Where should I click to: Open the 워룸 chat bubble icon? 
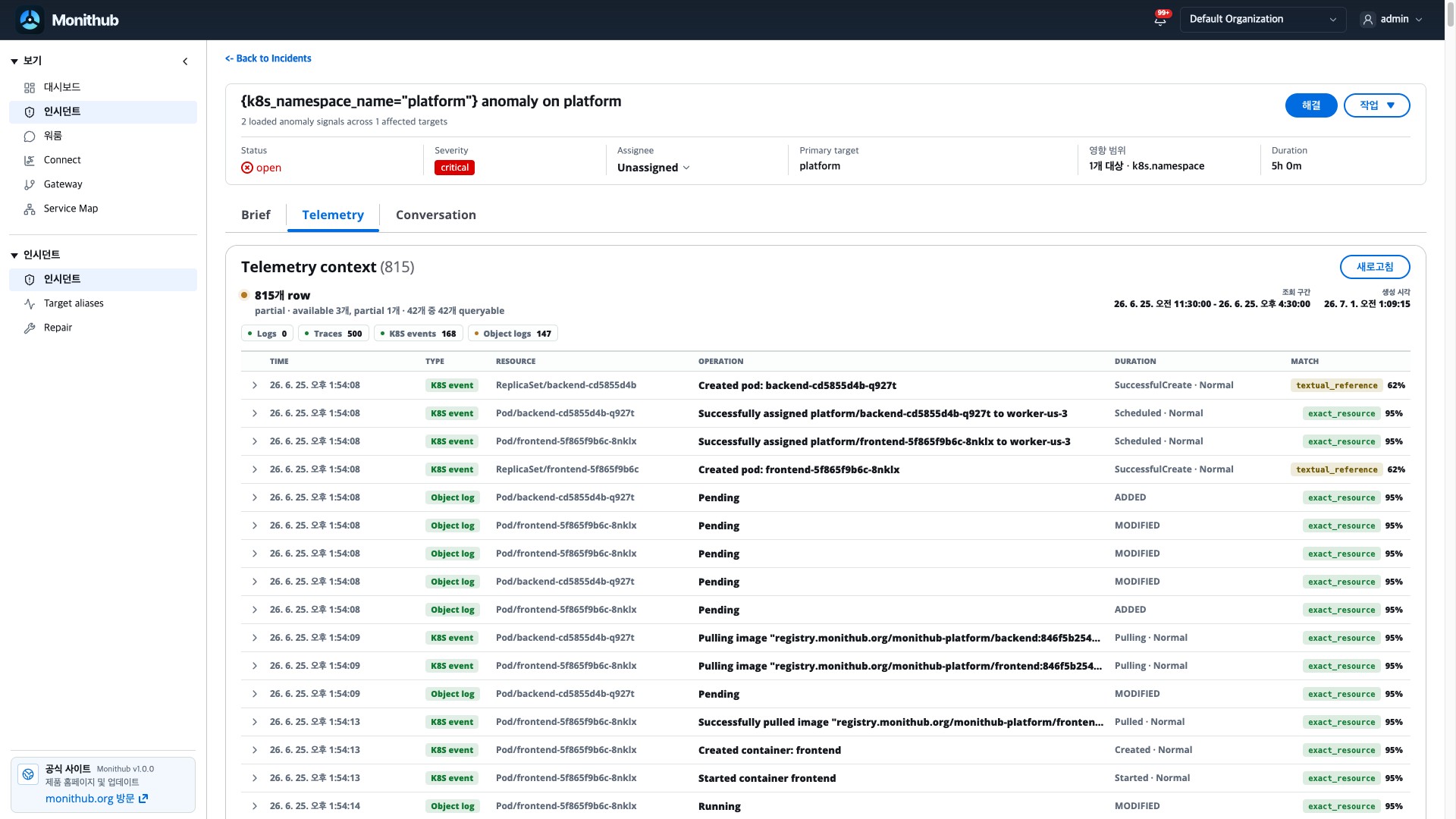point(30,136)
